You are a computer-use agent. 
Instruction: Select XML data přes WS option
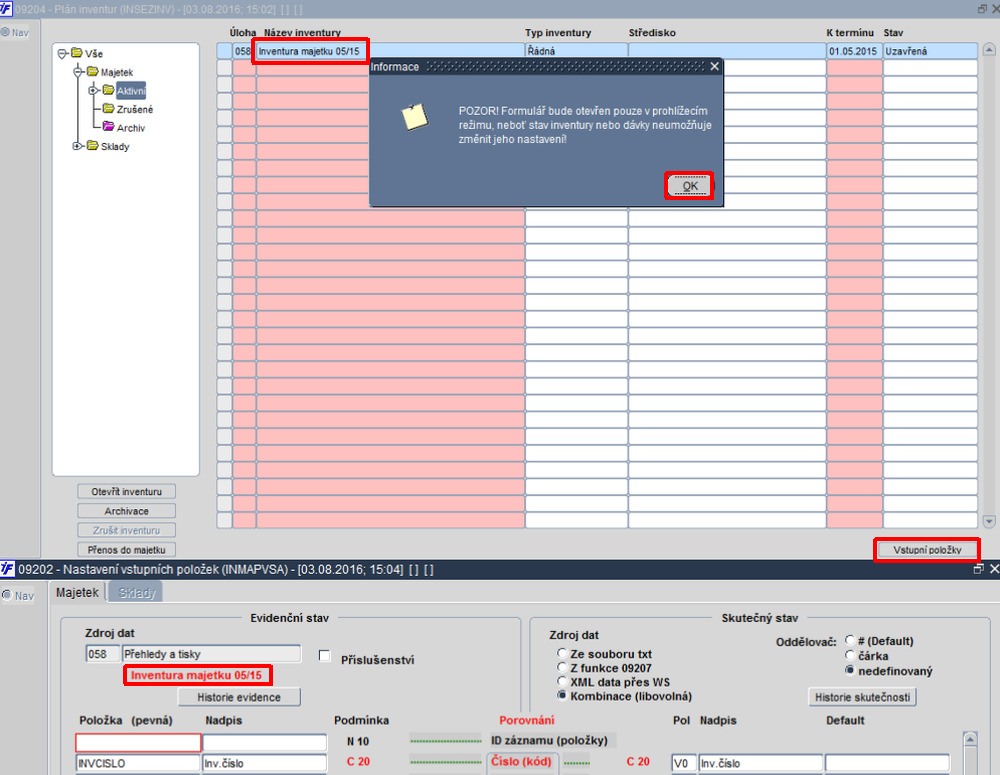pos(562,681)
